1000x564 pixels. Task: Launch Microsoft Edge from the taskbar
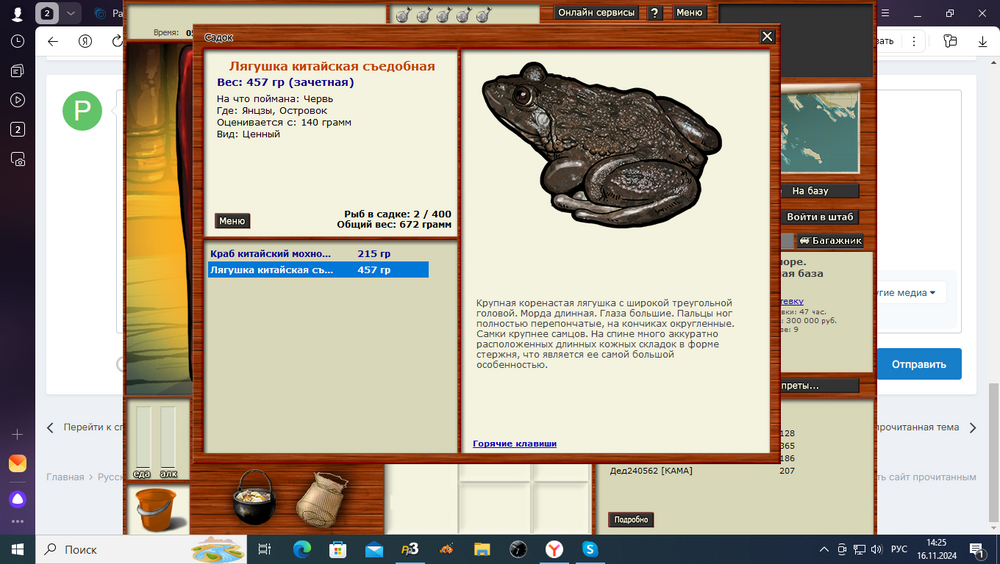pyautogui.click(x=301, y=549)
